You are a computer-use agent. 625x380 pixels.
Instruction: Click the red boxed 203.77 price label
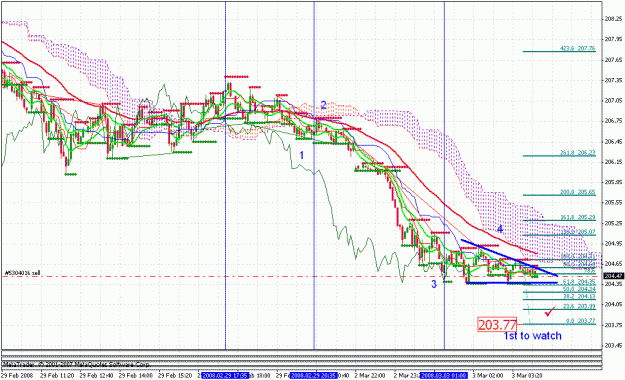[497, 325]
